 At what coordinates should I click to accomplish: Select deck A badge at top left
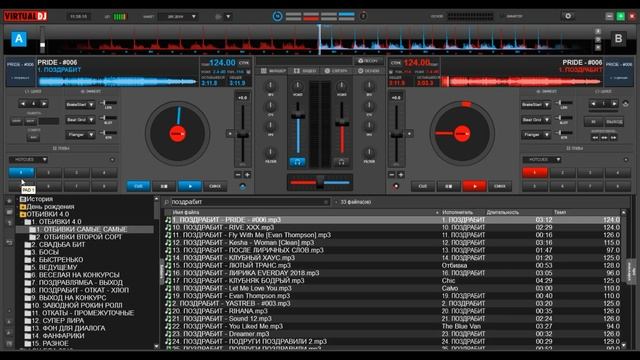point(19,39)
